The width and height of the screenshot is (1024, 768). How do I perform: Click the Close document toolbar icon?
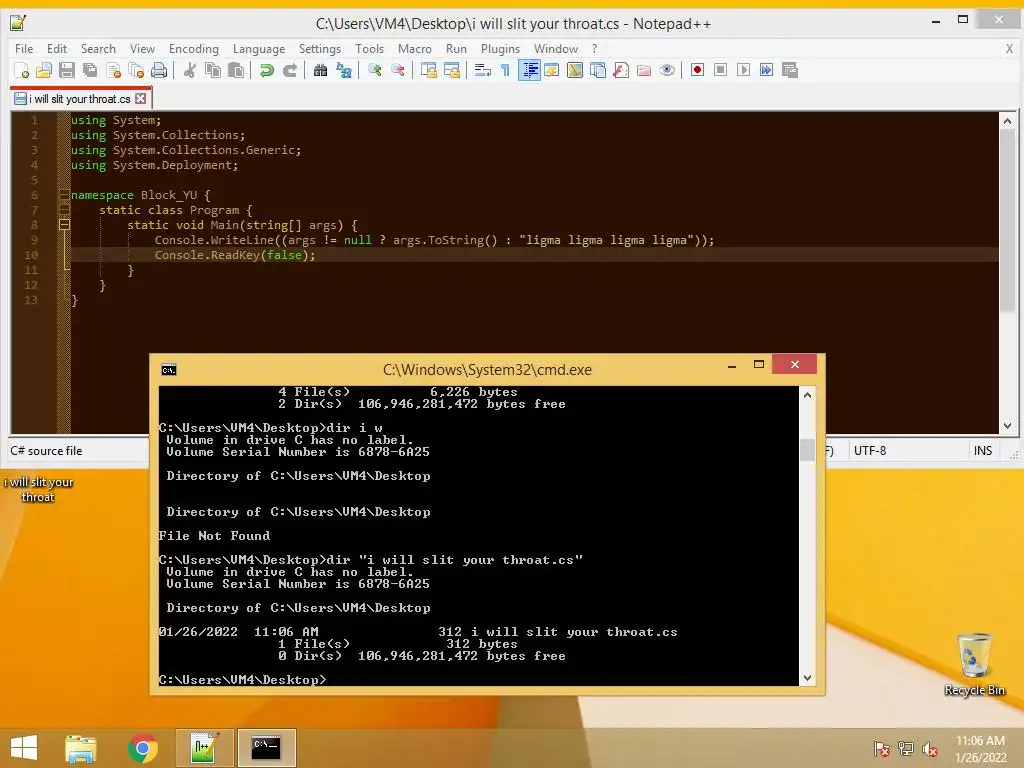pos(113,70)
